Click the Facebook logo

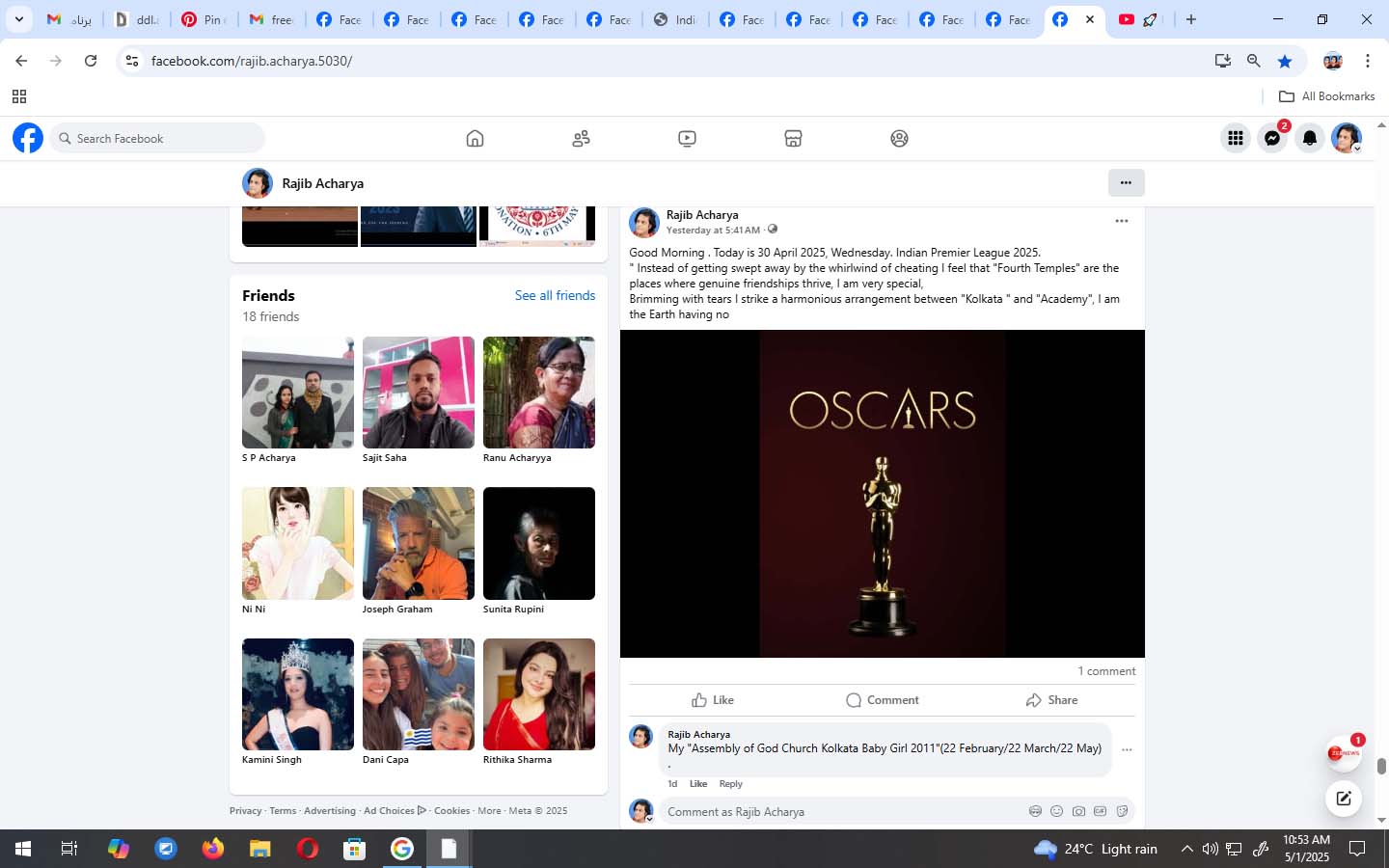28,138
